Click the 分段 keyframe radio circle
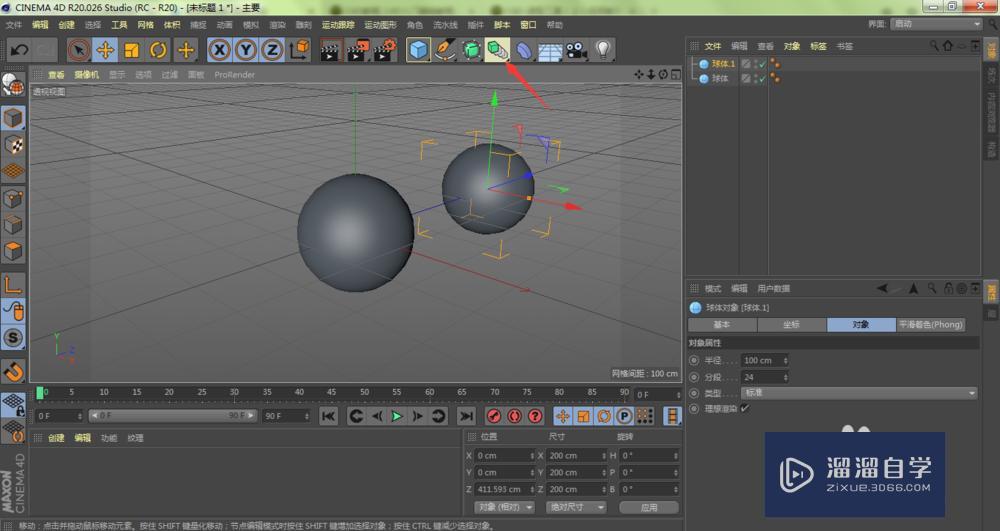 point(695,377)
